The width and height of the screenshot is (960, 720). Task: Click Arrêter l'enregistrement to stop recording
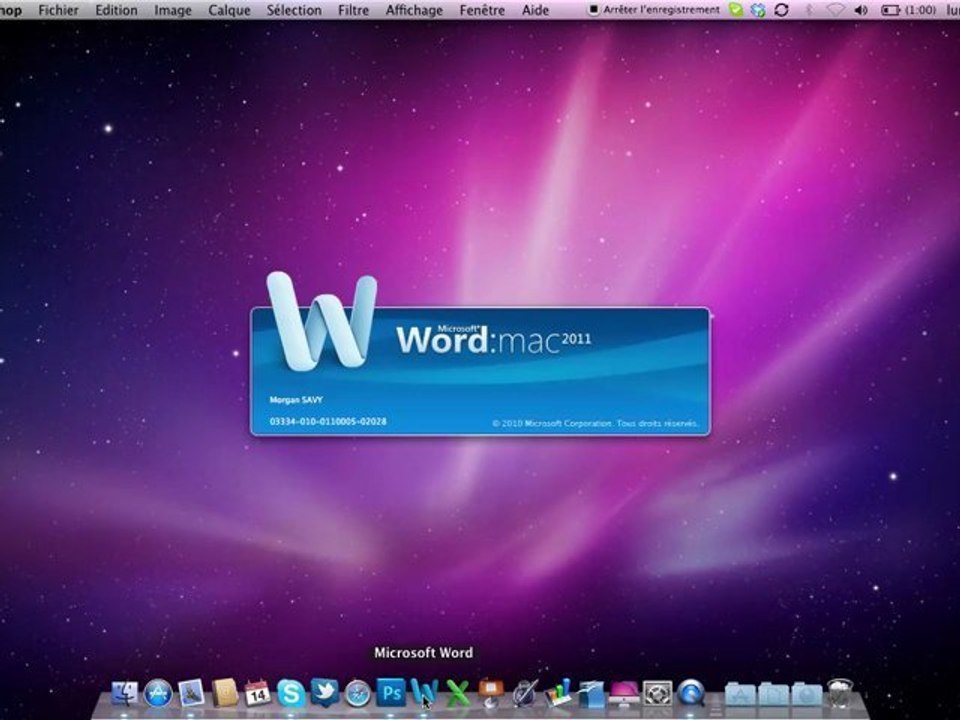(x=654, y=10)
